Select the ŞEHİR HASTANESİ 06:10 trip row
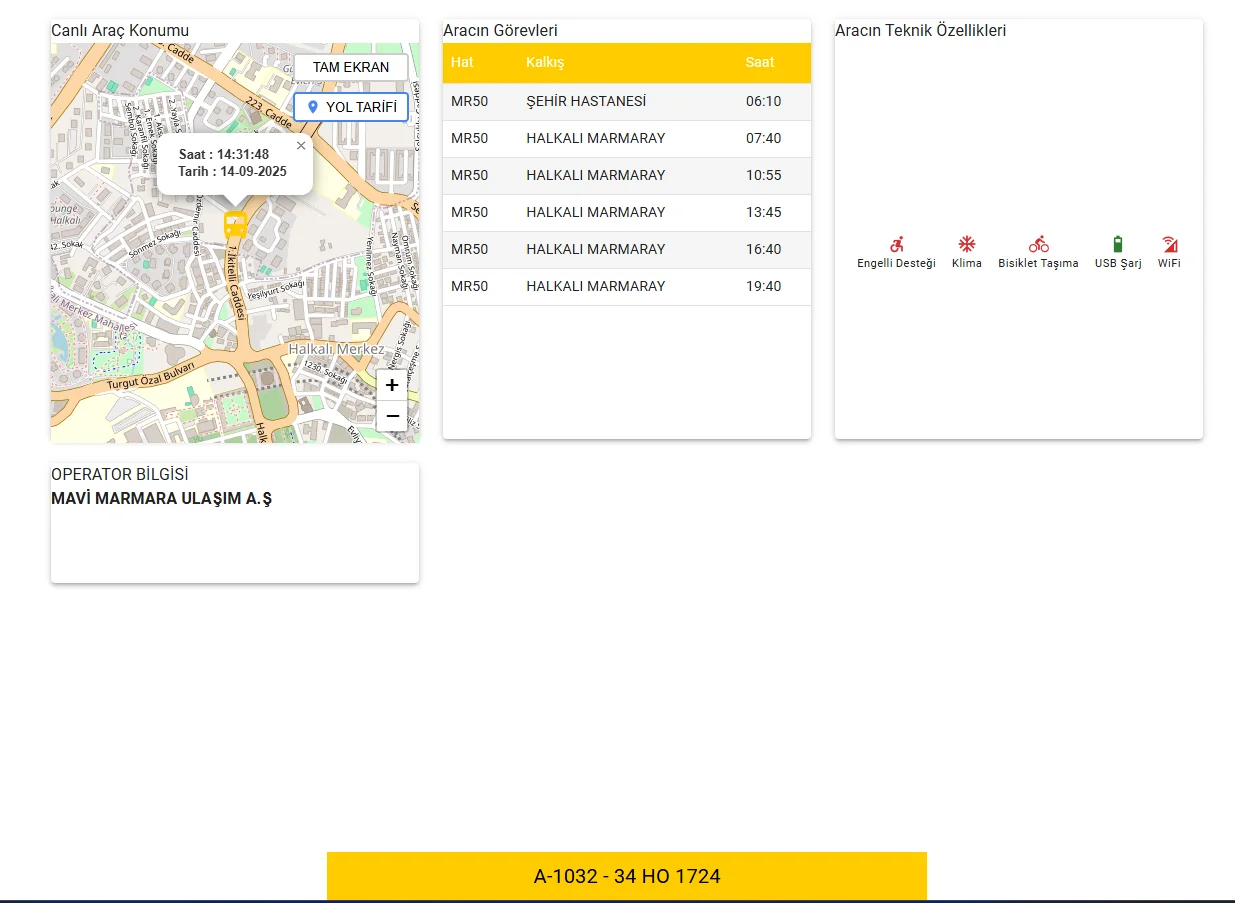 [x=626, y=101]
